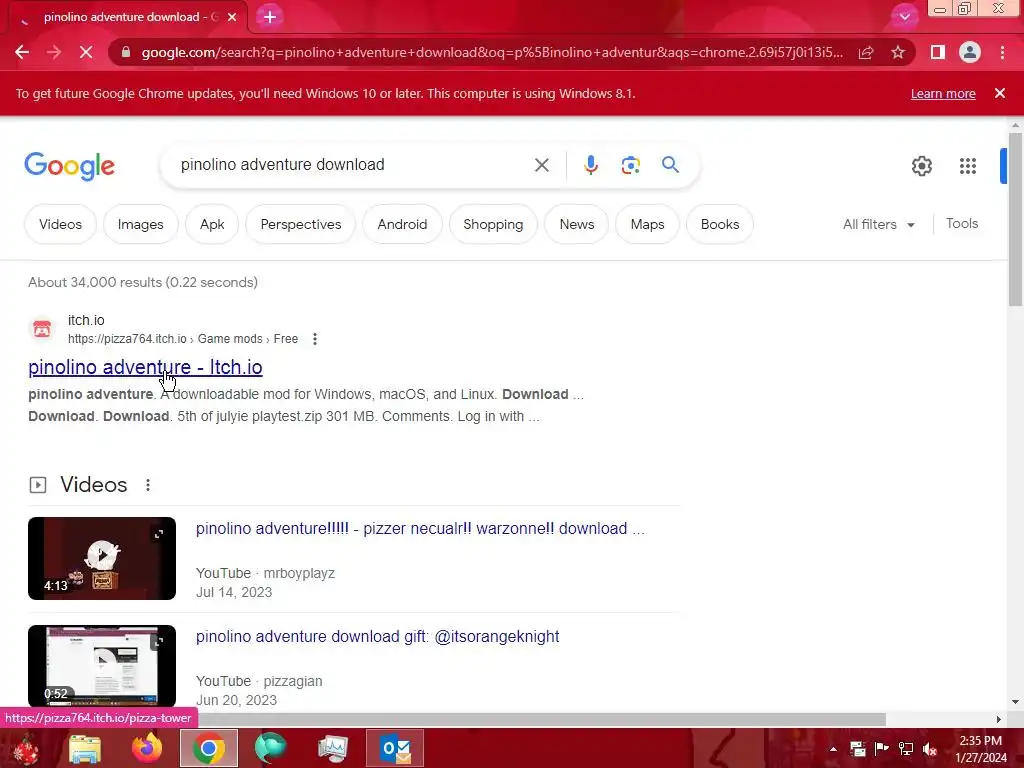Go back to the previous page

[x=22, y=52]
